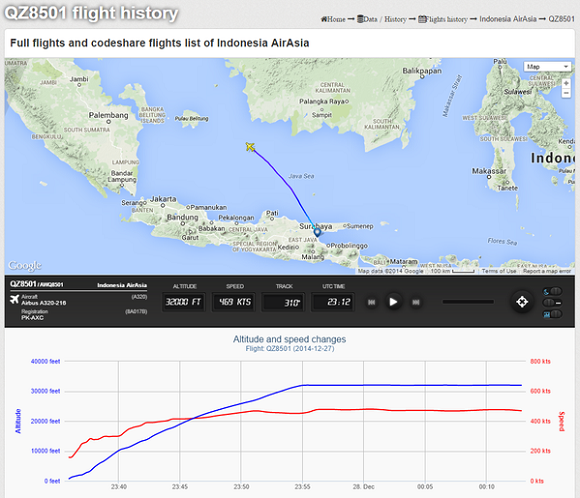Toggle the bottom switch with blue chart icon
The image size is (580, 498).
(x=553, y=314)
